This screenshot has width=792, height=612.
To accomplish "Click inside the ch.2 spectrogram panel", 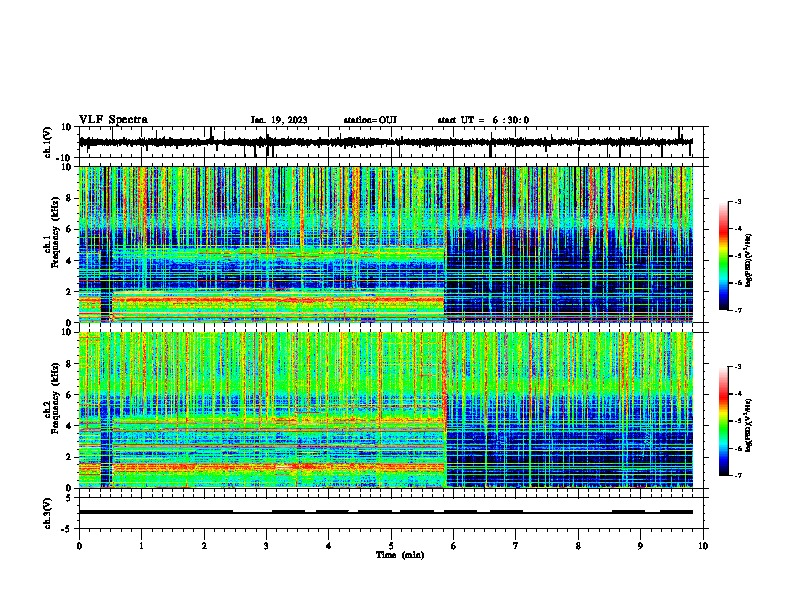I will (386, 410).
